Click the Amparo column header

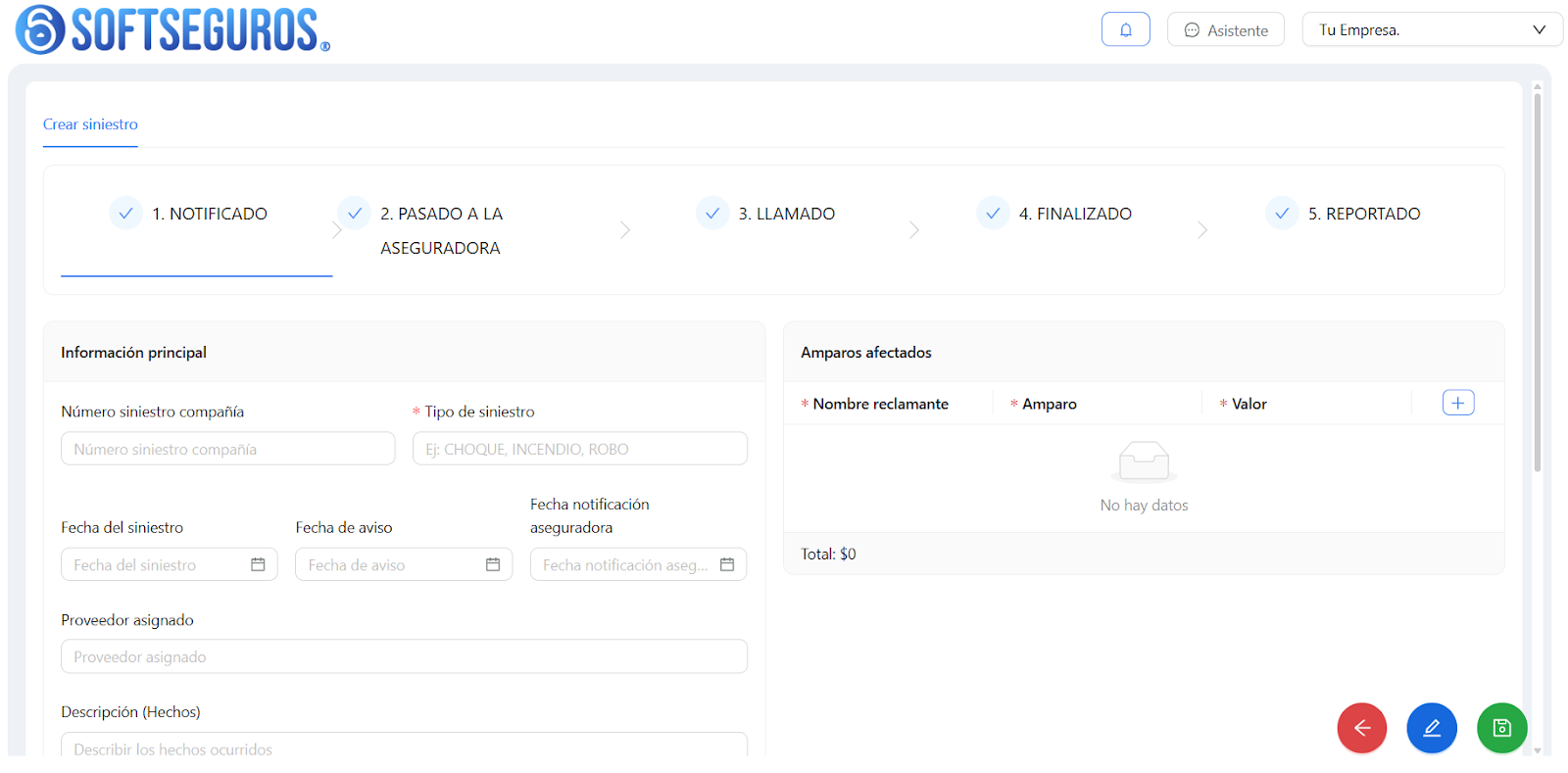point(1049,404)
